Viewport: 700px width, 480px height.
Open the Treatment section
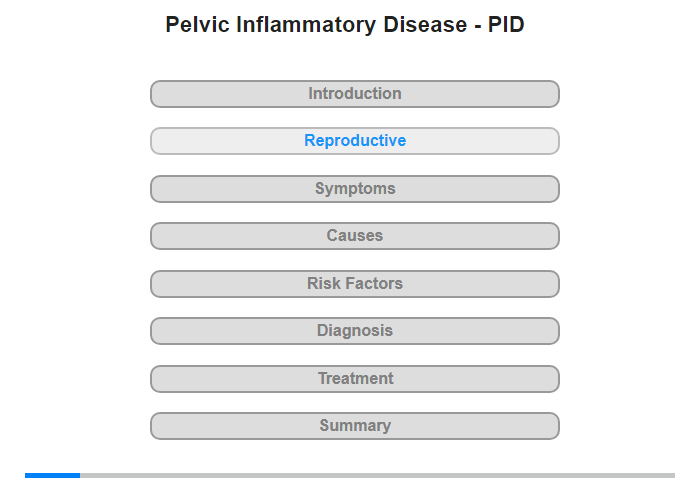point(355,379)
